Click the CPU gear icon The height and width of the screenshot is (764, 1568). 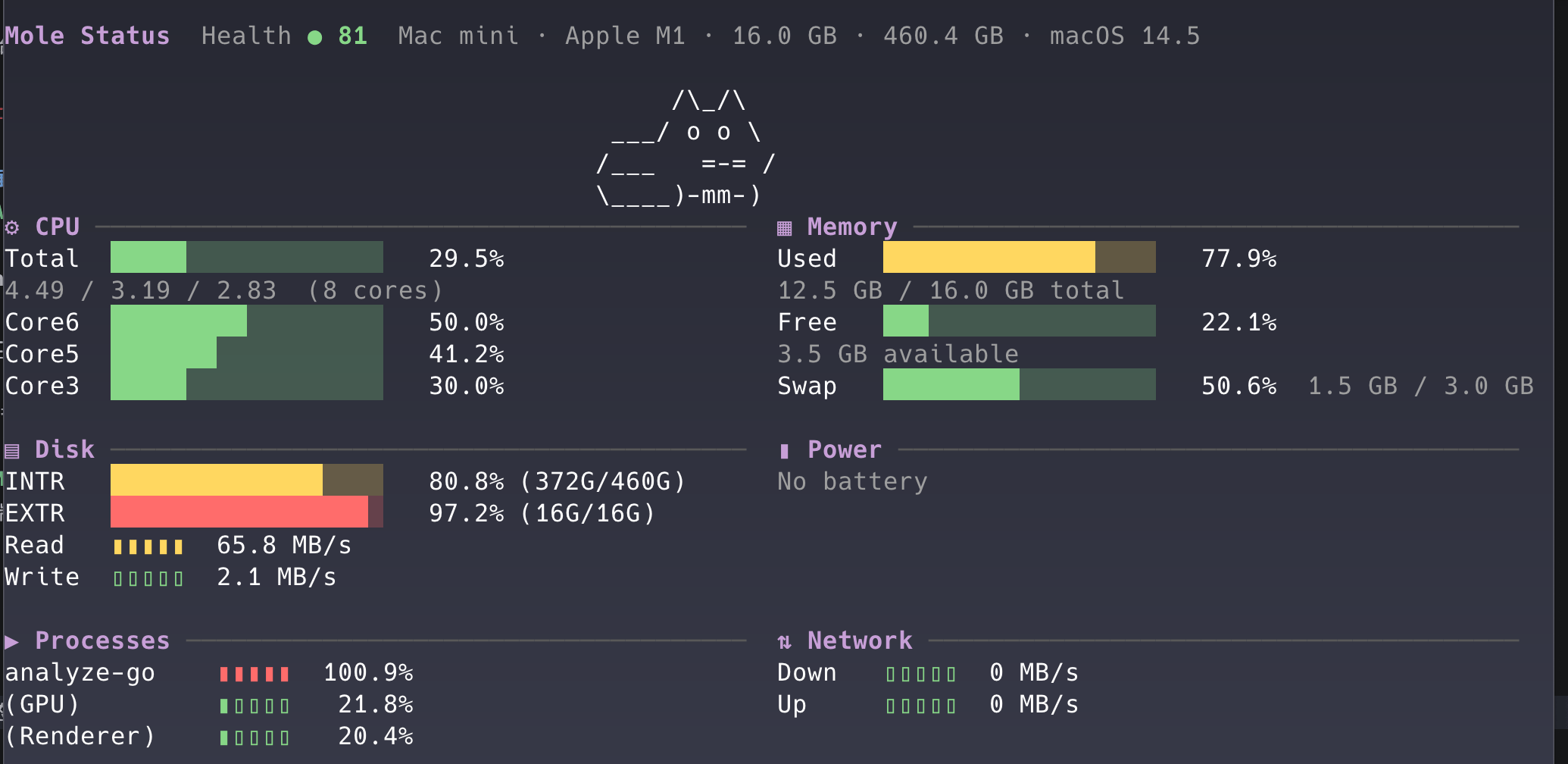(x=12, y=227)
